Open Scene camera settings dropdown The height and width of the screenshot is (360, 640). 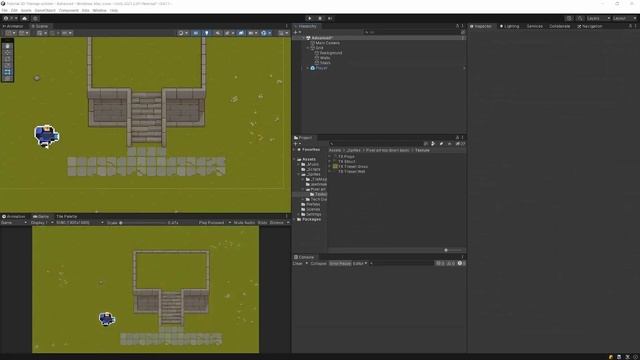(253, 33)
